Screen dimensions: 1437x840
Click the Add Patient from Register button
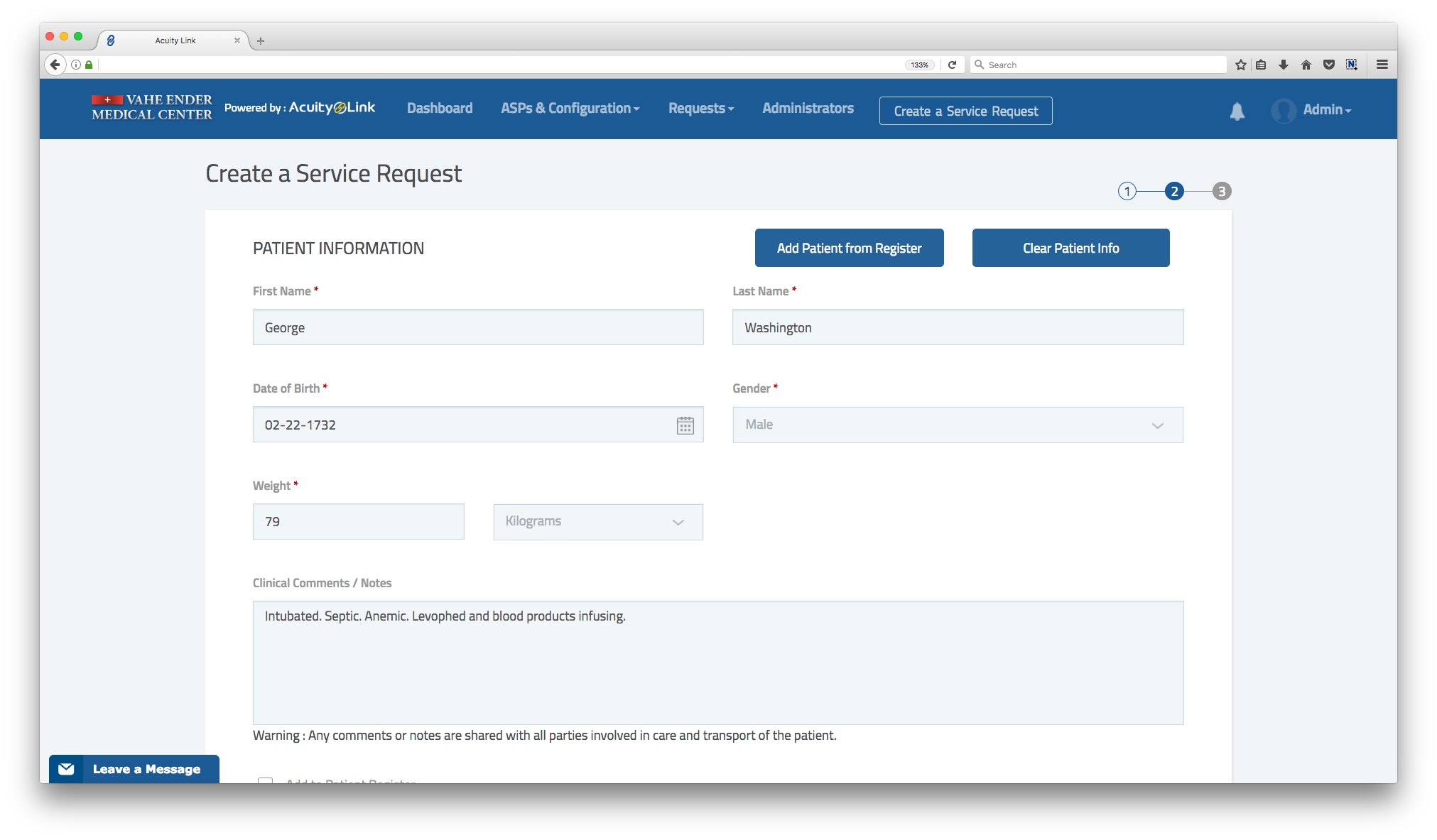coord(849,248)
